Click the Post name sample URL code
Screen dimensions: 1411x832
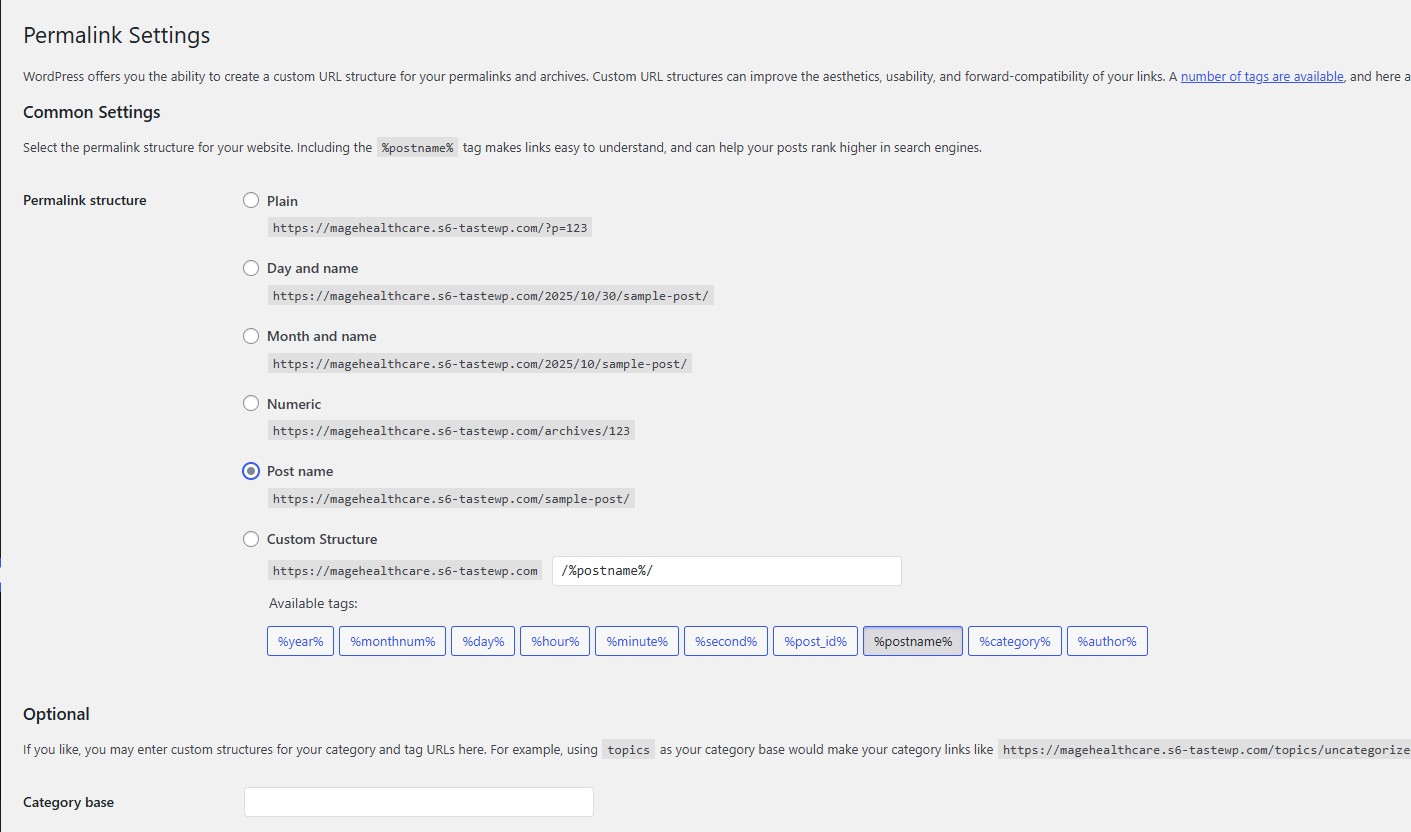(x=451, y=498)
